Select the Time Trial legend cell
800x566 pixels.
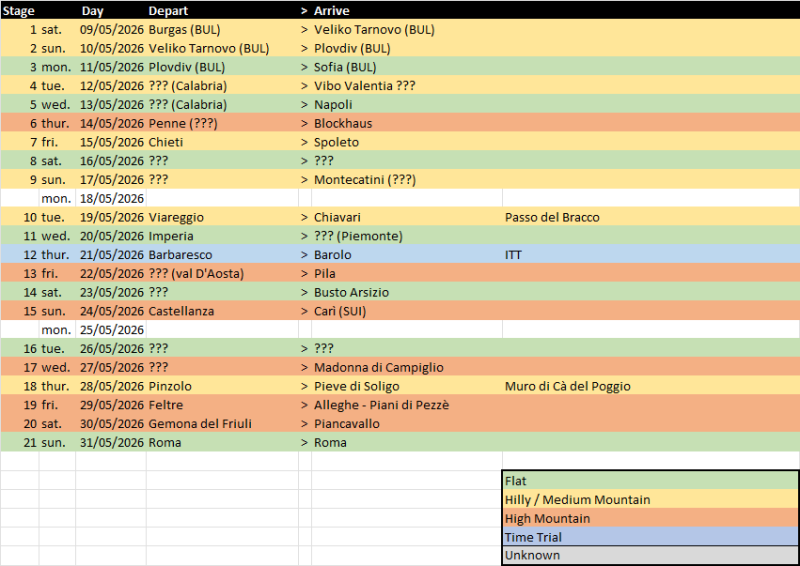point(649,537)
